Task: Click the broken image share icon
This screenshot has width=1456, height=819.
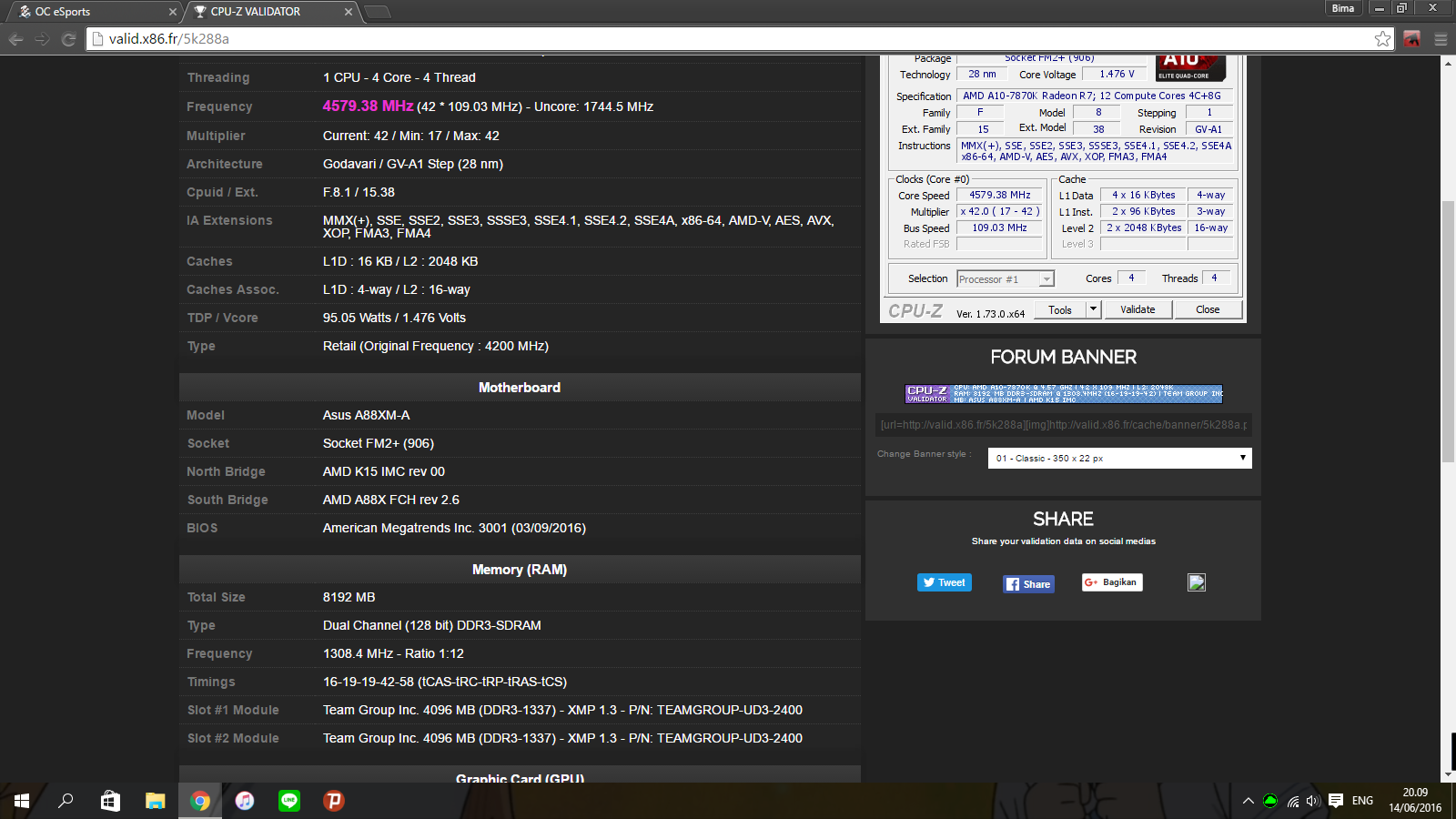Action: click(x=1197, y=582)
